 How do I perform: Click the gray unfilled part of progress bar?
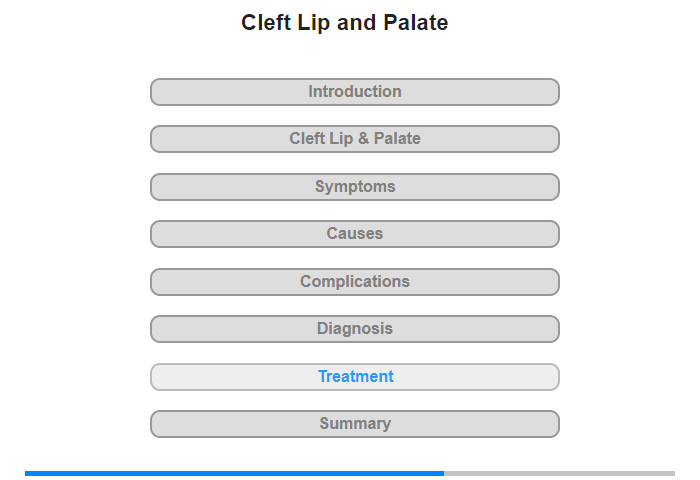point(559,473)
